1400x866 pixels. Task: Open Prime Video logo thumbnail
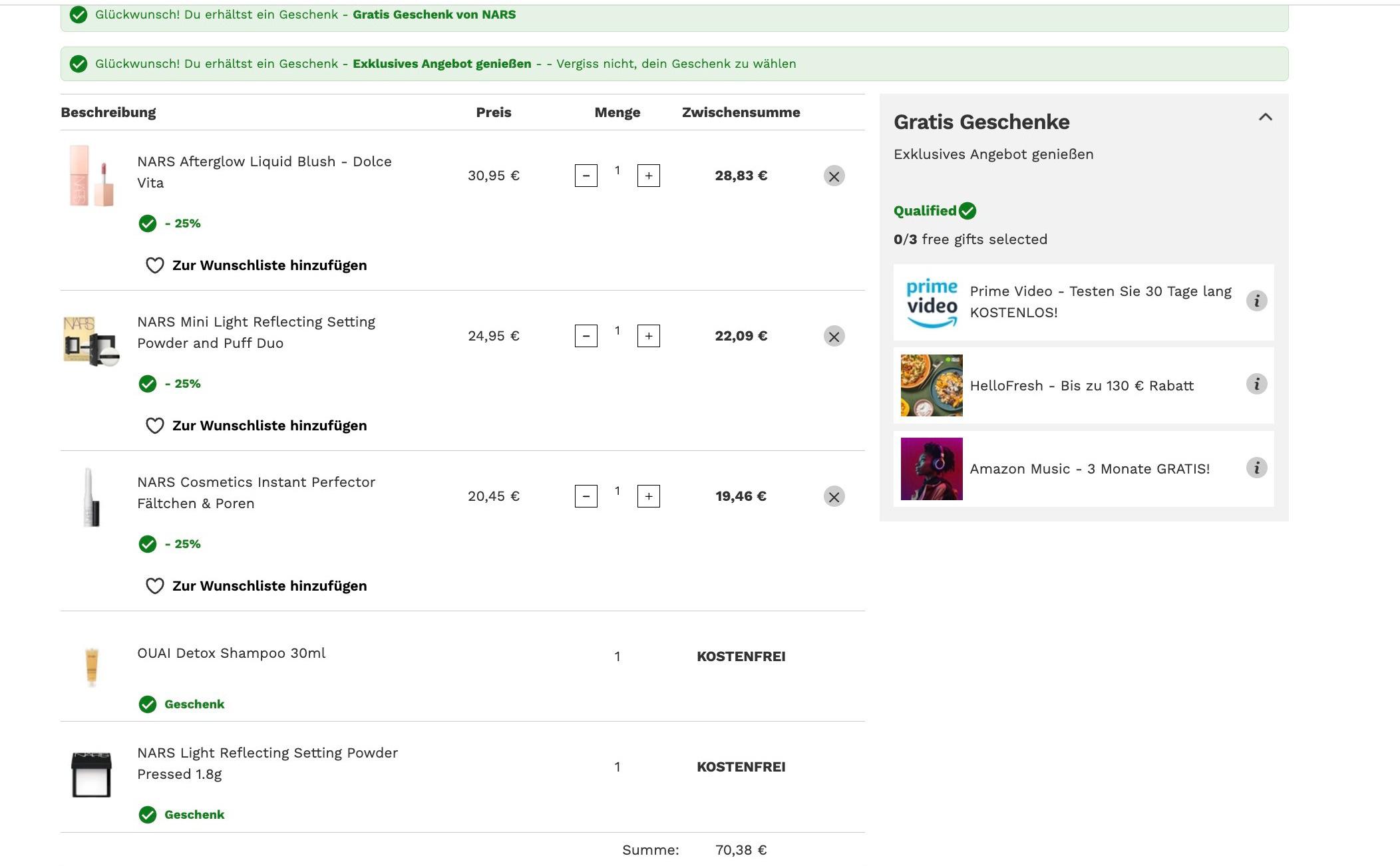coord(932,303)
